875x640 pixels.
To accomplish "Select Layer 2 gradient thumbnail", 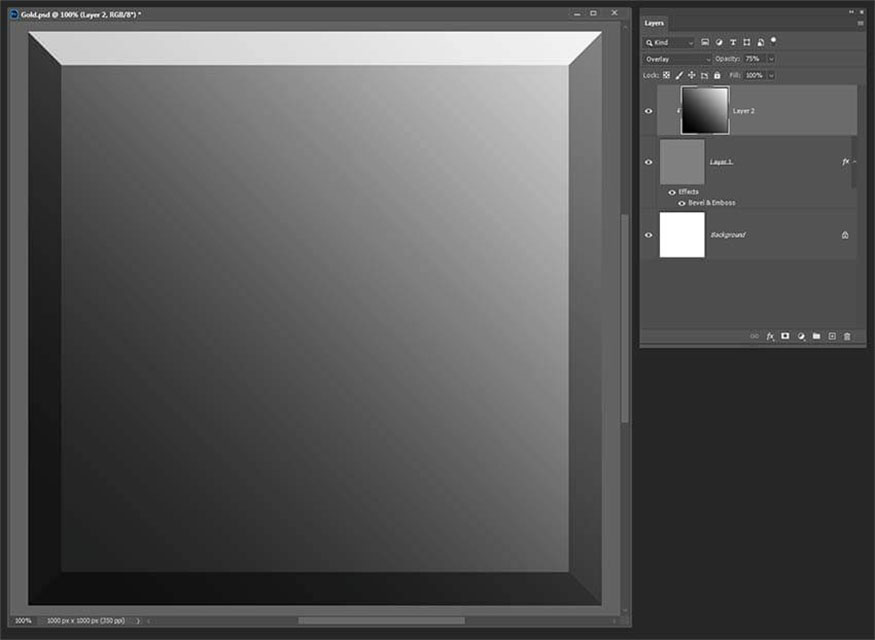I will coord(705,110).
